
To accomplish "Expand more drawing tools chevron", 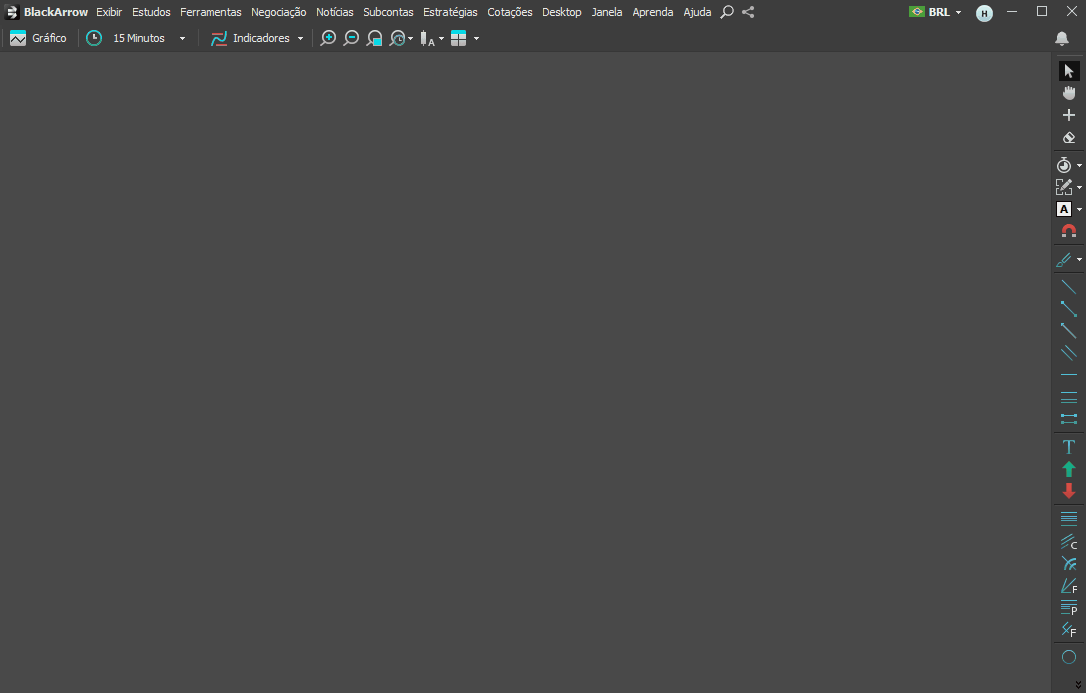I will point(1077,684).
